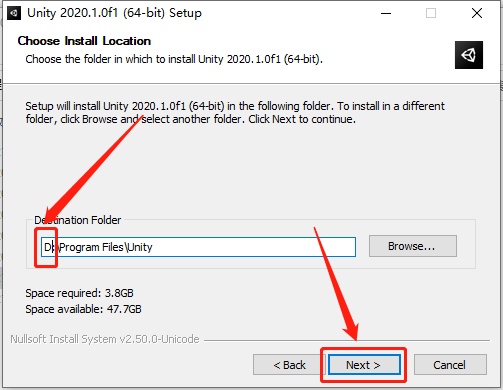This screenshot has height=390, width=503.
Task: Focus the Destination Folder path field
Action: click(198, 247)
